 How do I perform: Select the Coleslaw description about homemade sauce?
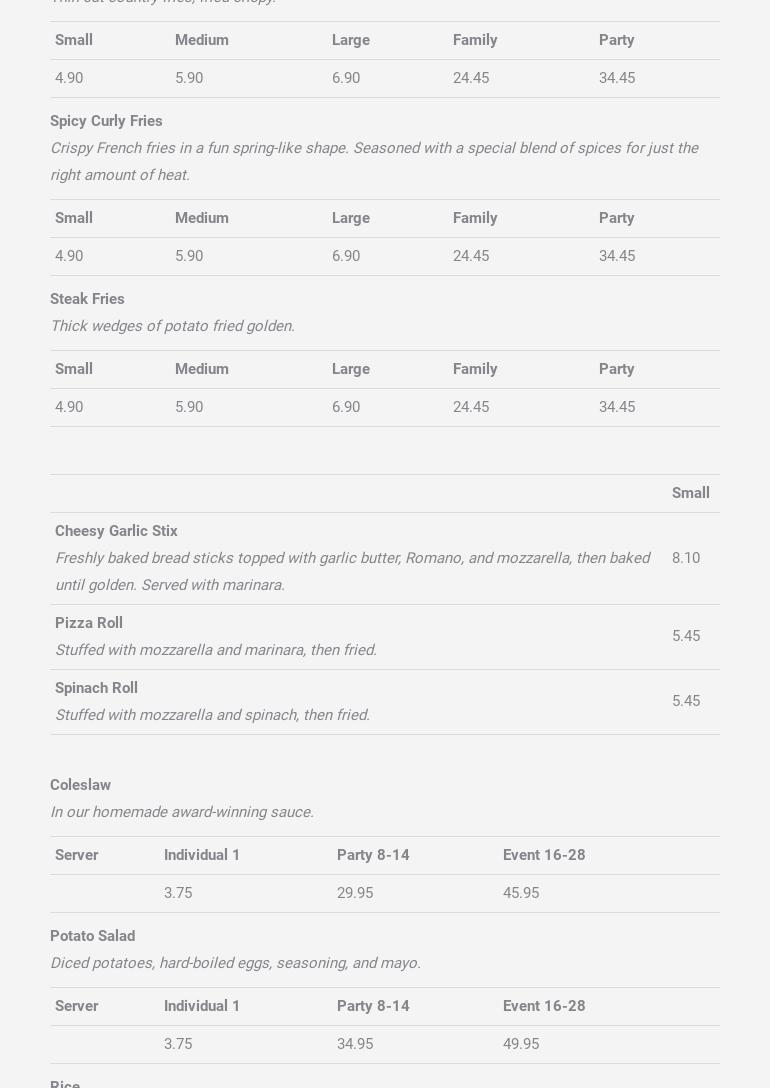click(x=182, y=812)
